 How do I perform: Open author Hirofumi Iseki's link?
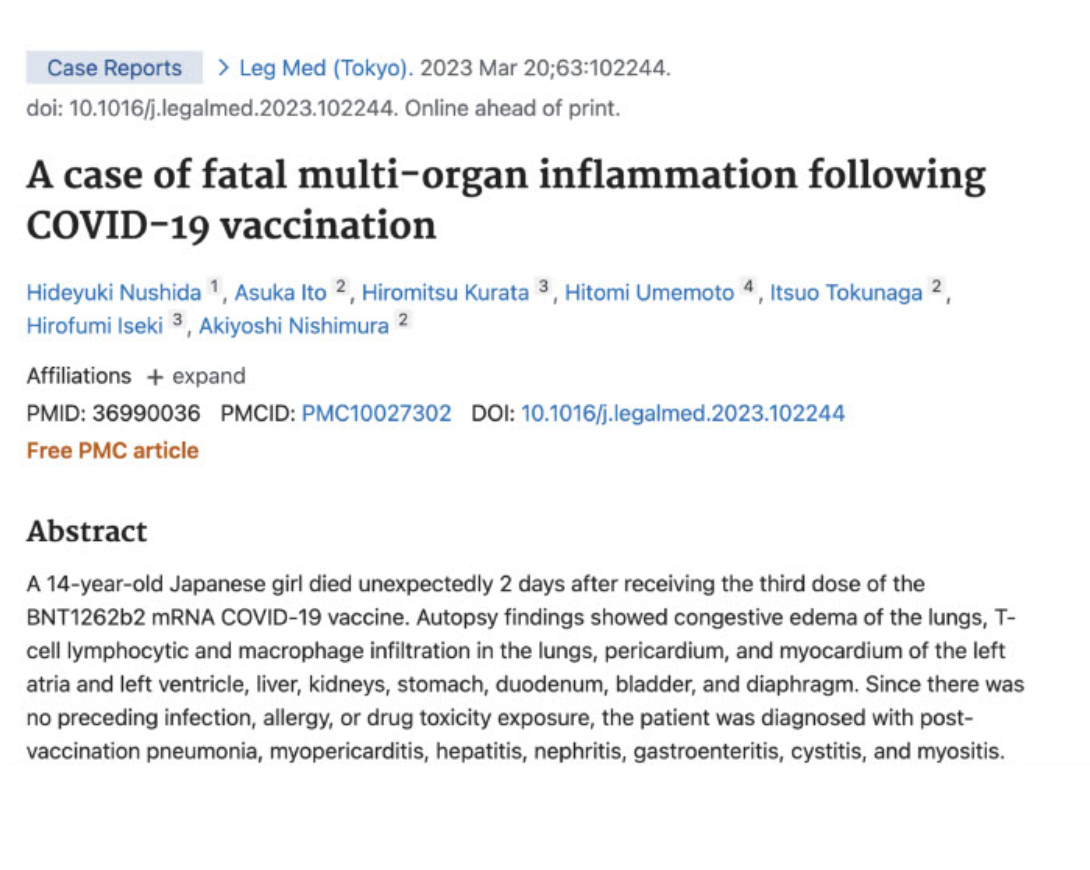tap(95, 326)
